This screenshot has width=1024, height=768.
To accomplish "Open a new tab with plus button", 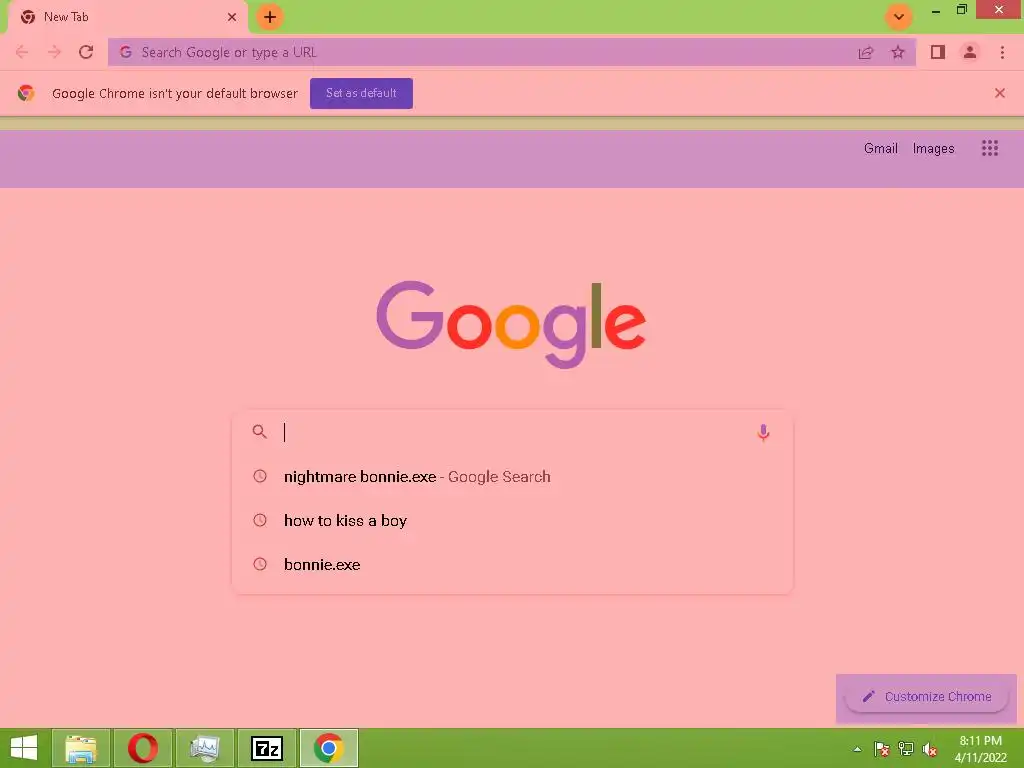I will (x=270, y=17).
